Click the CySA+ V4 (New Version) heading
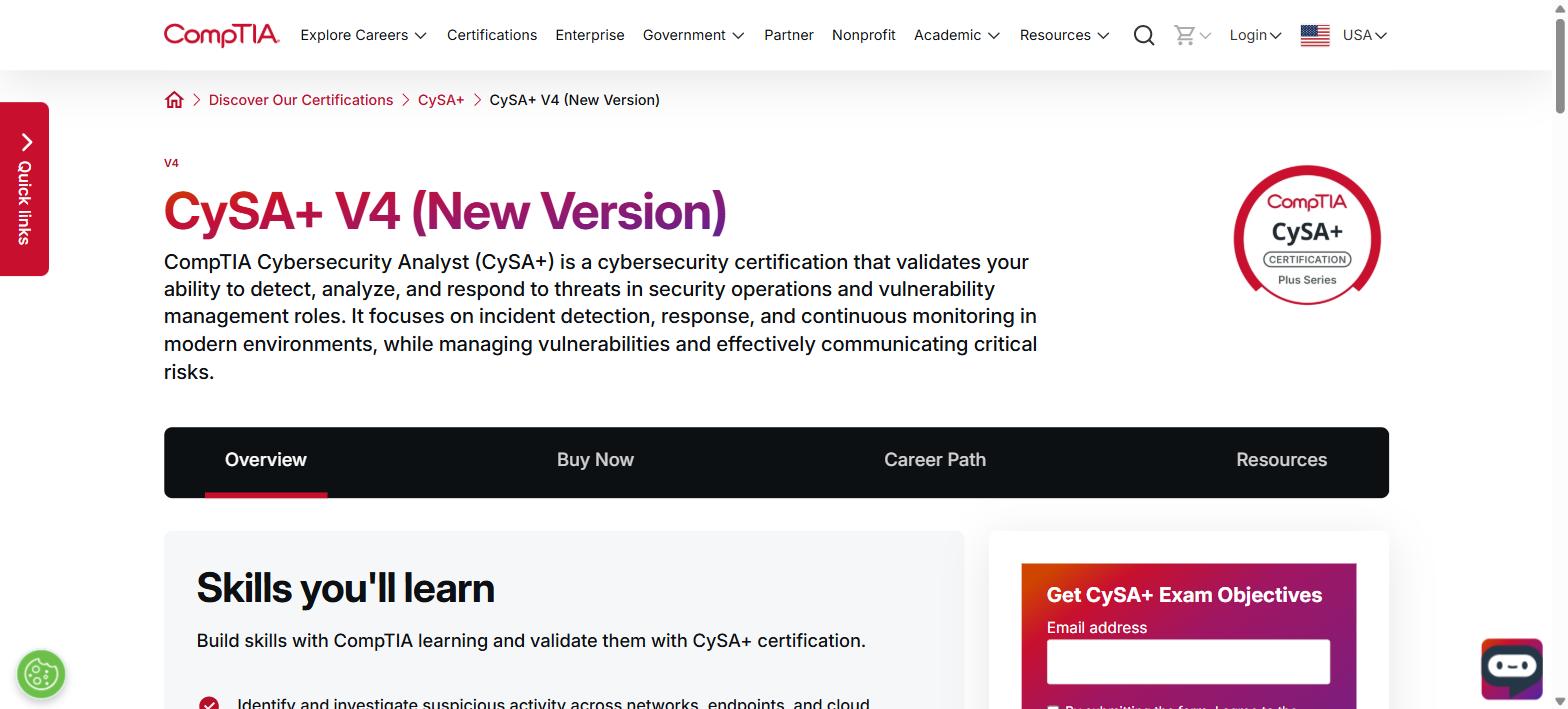The width and height of the screenshot is (1568, 709). click(x=445, y=211)
